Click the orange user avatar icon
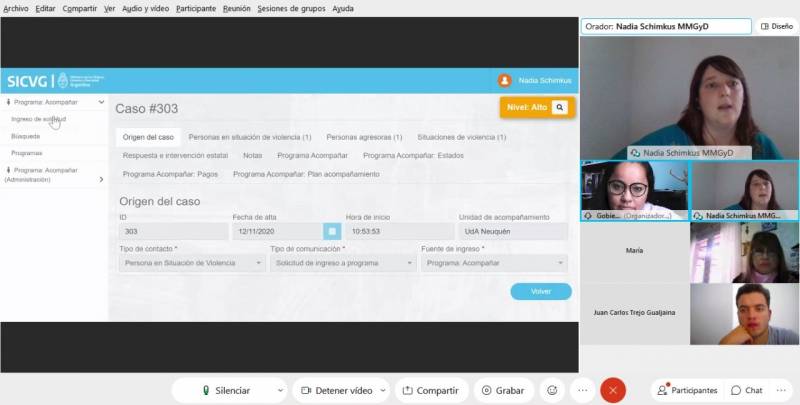 pos(505,81)
